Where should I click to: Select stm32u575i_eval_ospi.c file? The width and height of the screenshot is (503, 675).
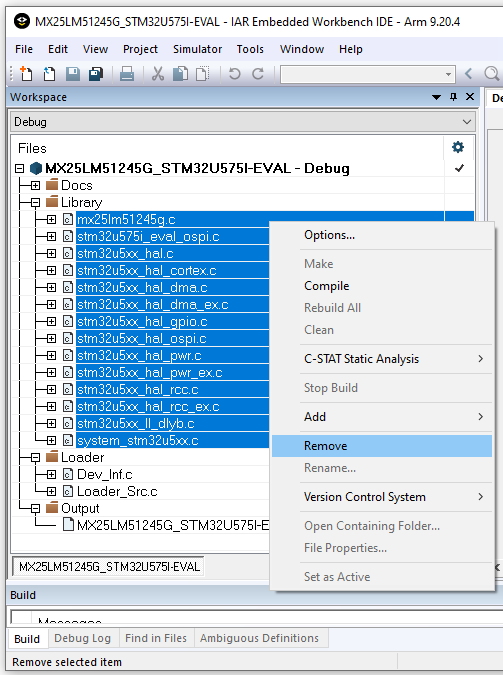coord(148,236)
